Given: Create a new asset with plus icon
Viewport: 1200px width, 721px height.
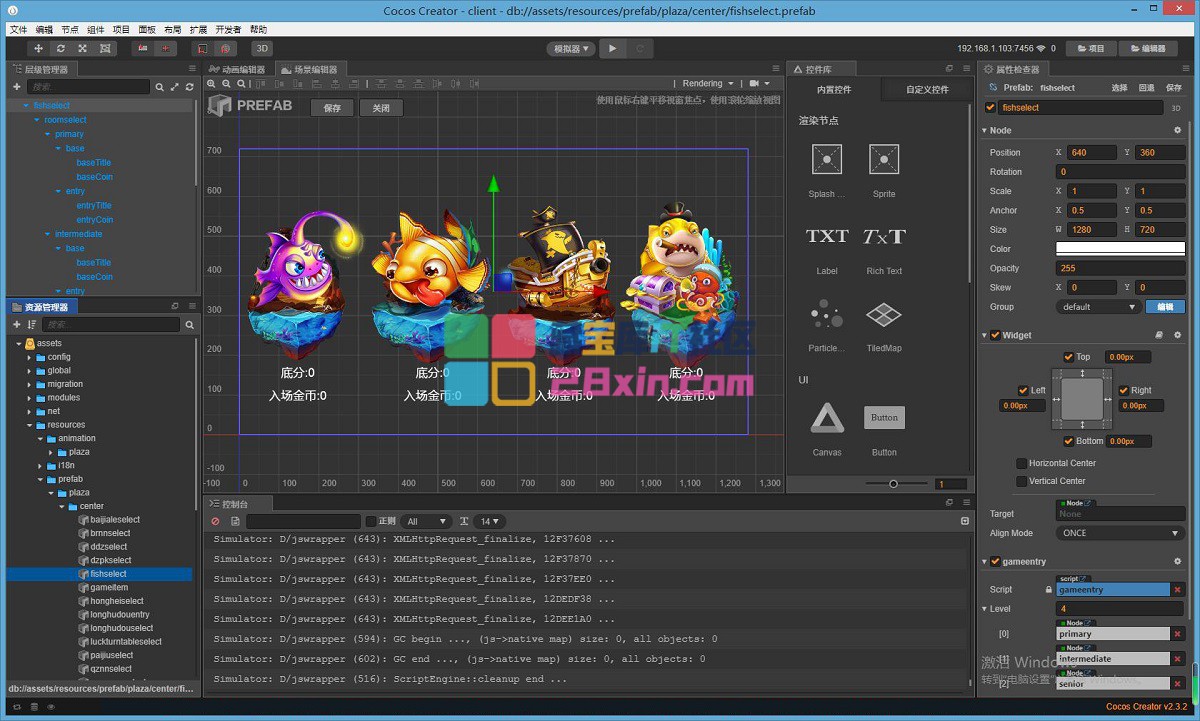Looking at the screenshot, I should tap(16, 325).
